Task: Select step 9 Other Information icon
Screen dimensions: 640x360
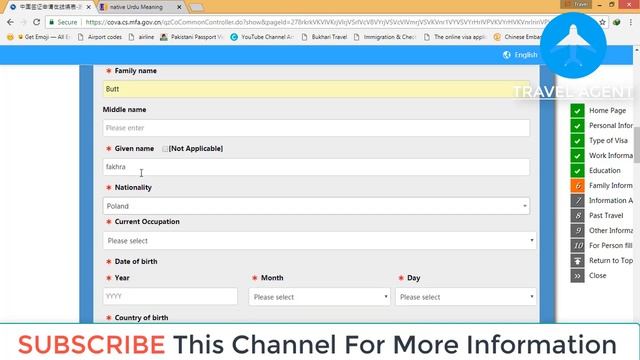Action: 577,231
